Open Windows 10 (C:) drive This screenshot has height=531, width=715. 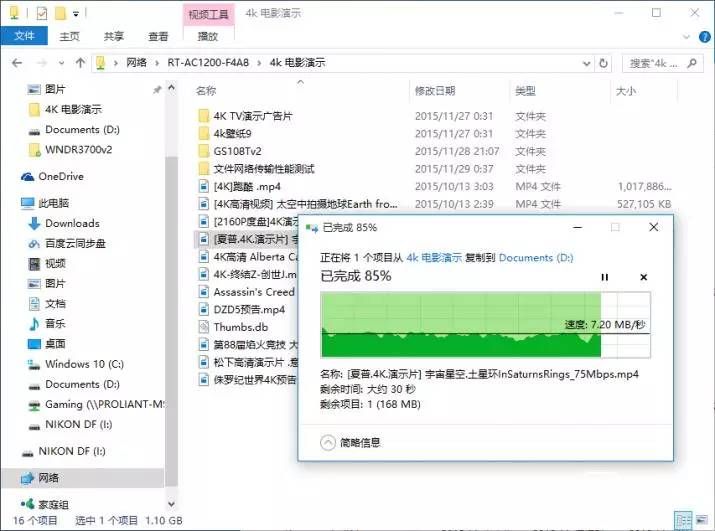(84, 364)
